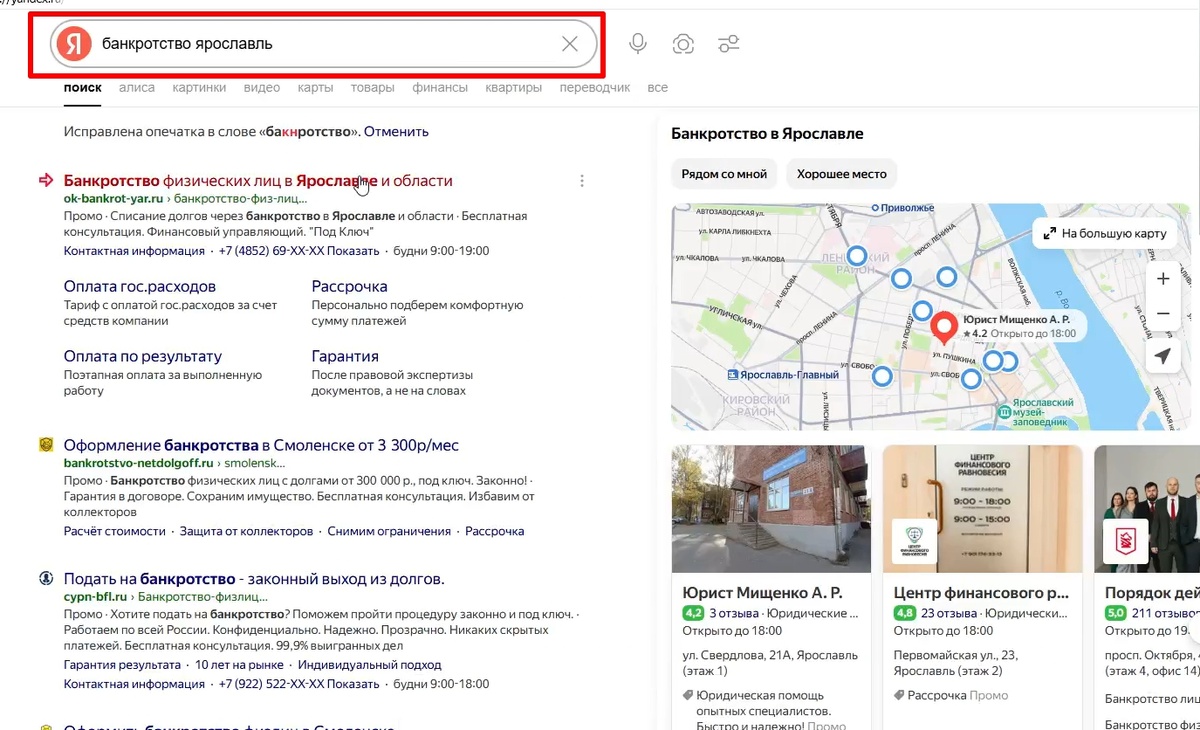Image resolution: width=1200 pixels, height=730 pixels.
Task: Open На большую карту button
Action: pyautogui.click(x=1105, y=233)
